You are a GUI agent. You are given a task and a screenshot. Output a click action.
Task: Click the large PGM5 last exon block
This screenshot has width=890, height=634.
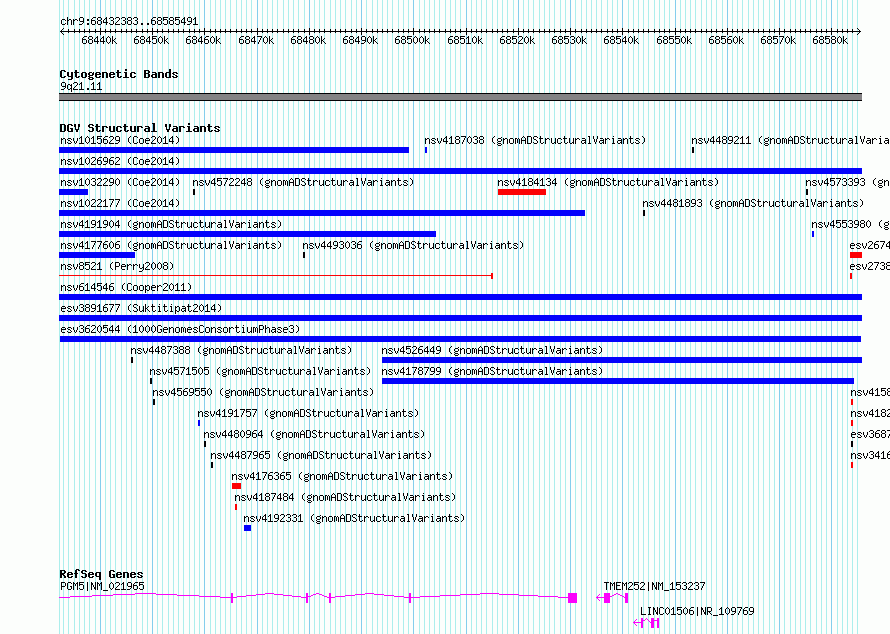(573, 598)
